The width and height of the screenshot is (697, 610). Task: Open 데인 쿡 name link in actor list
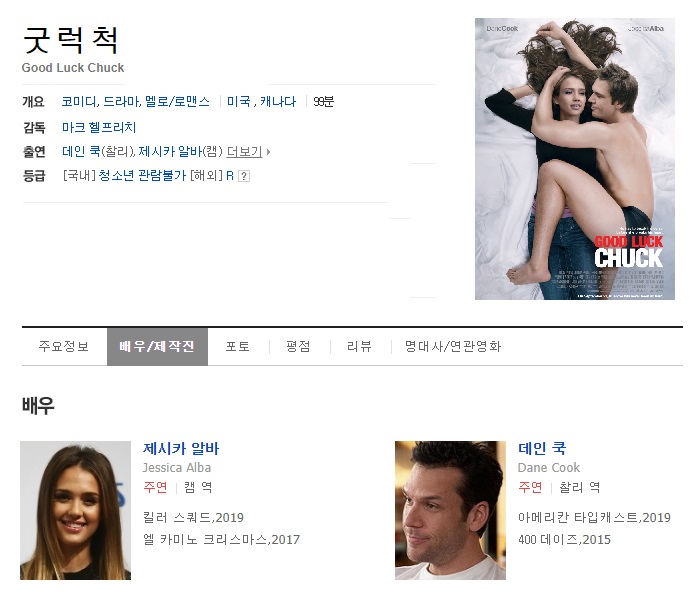pos(542,449)
